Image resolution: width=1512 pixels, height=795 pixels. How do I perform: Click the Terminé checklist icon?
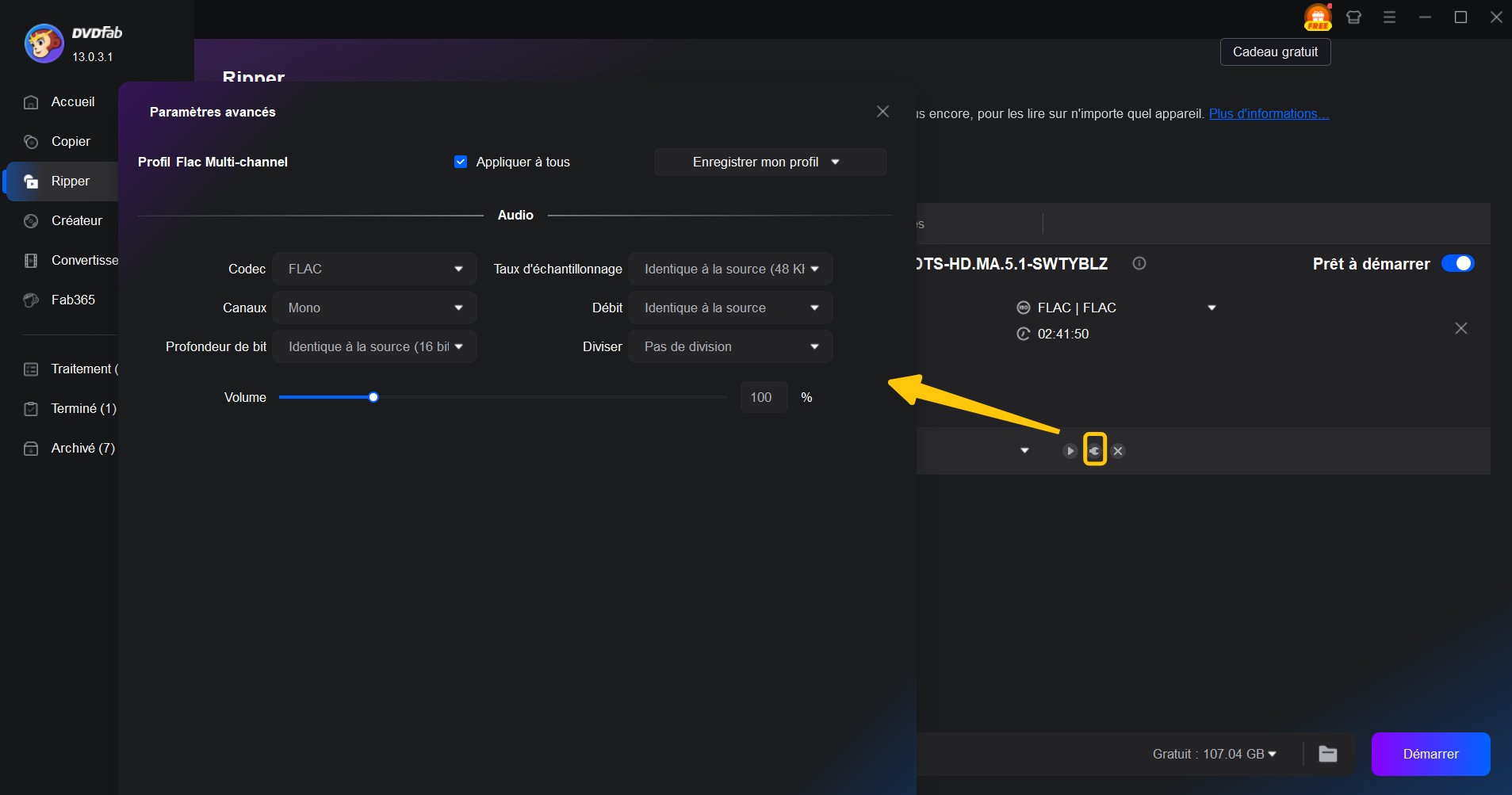[31, 409]
